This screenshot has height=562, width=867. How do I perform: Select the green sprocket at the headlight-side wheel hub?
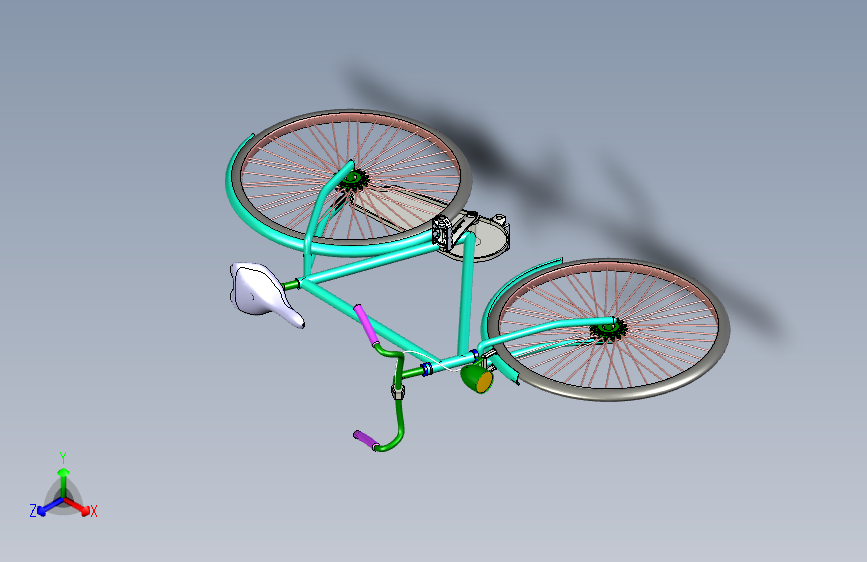(608, 330)
